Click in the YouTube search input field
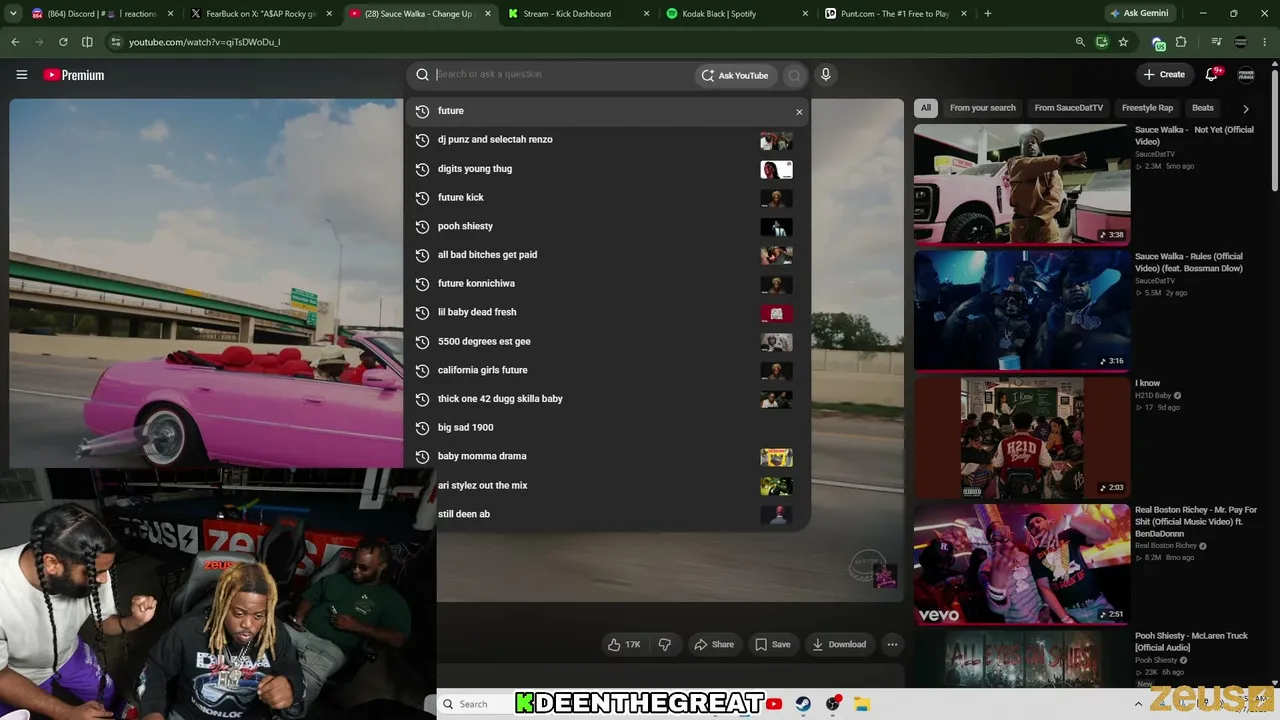The height and width of the screenshot is (720, 1280). coord(563,75)
